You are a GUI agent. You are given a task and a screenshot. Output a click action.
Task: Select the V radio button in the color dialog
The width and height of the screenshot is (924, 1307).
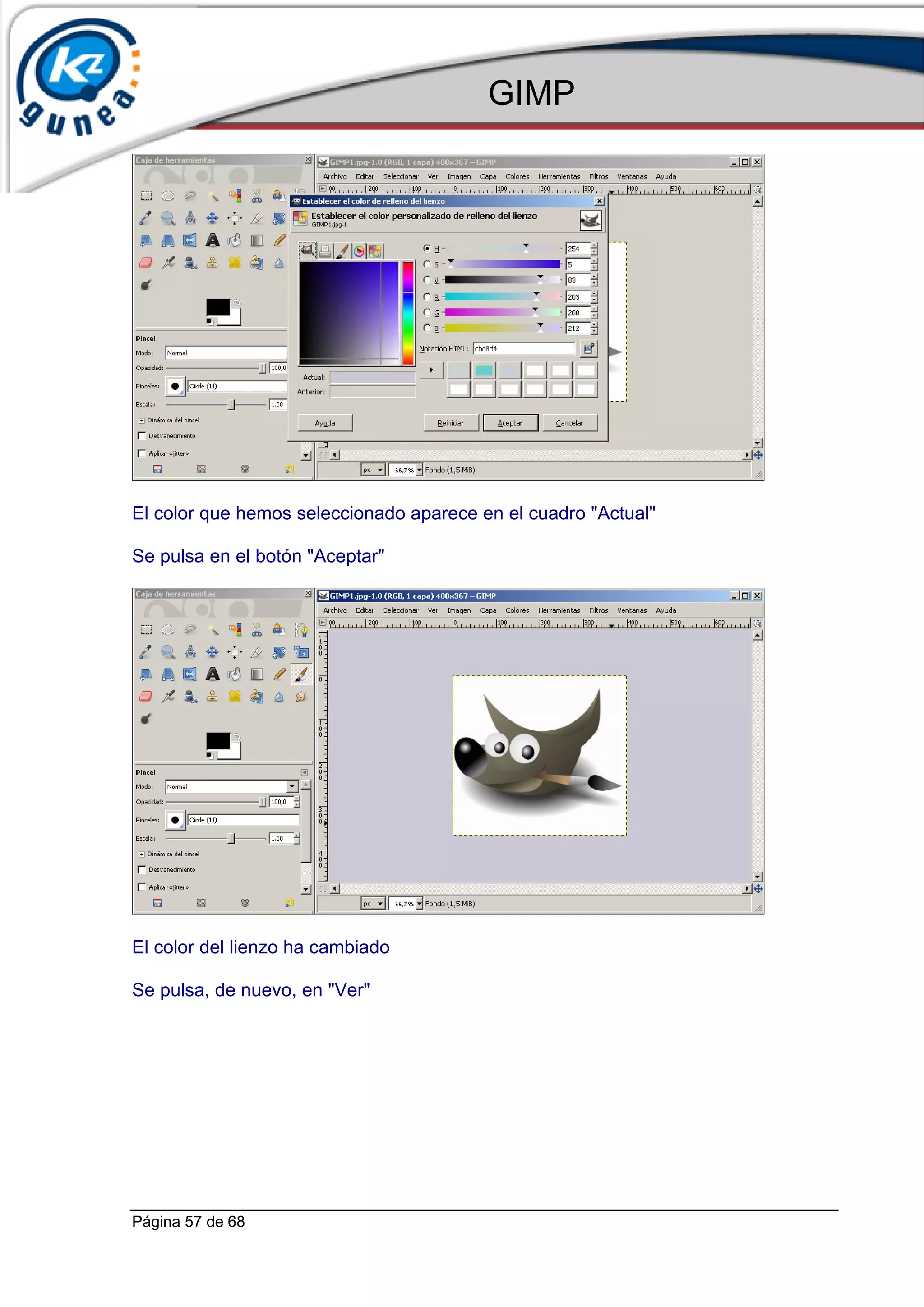click(x=427, y=280)
